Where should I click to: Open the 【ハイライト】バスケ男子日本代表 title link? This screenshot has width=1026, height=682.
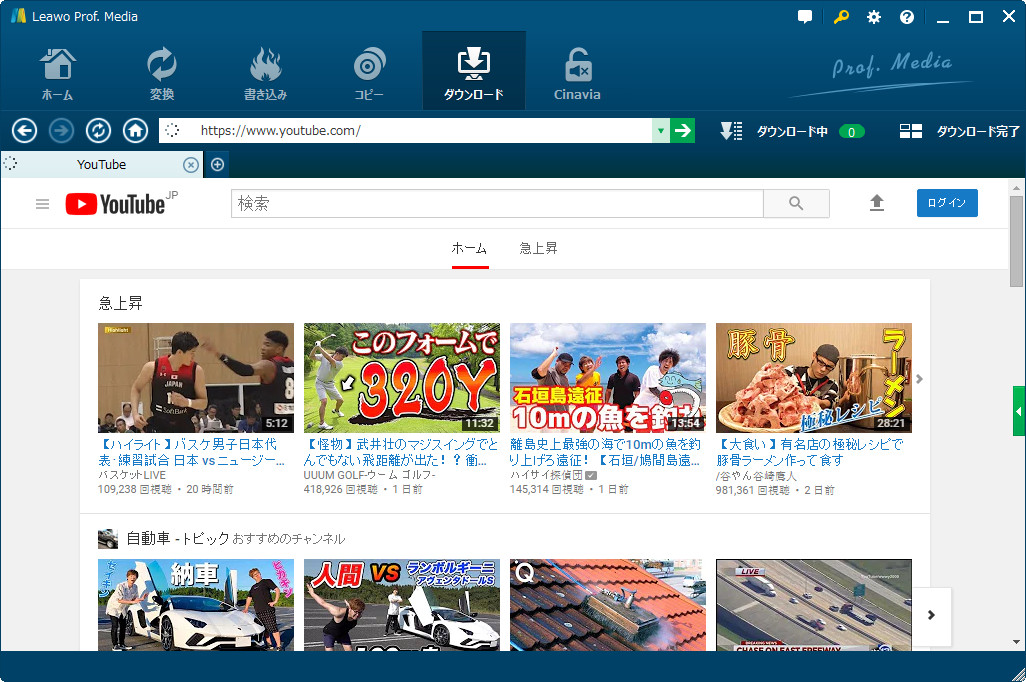(191, 452)
